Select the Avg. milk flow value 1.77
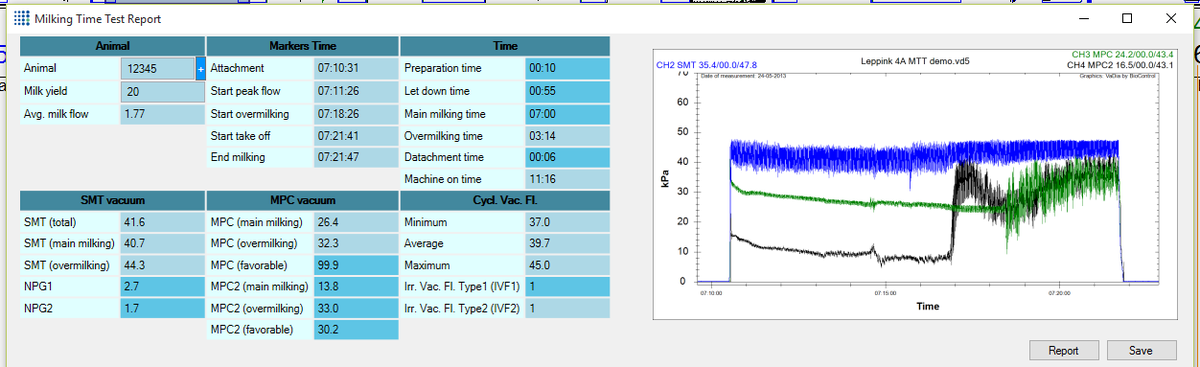Image resolution: width=1200 pixels, height=367 pixels. [162, 114]
